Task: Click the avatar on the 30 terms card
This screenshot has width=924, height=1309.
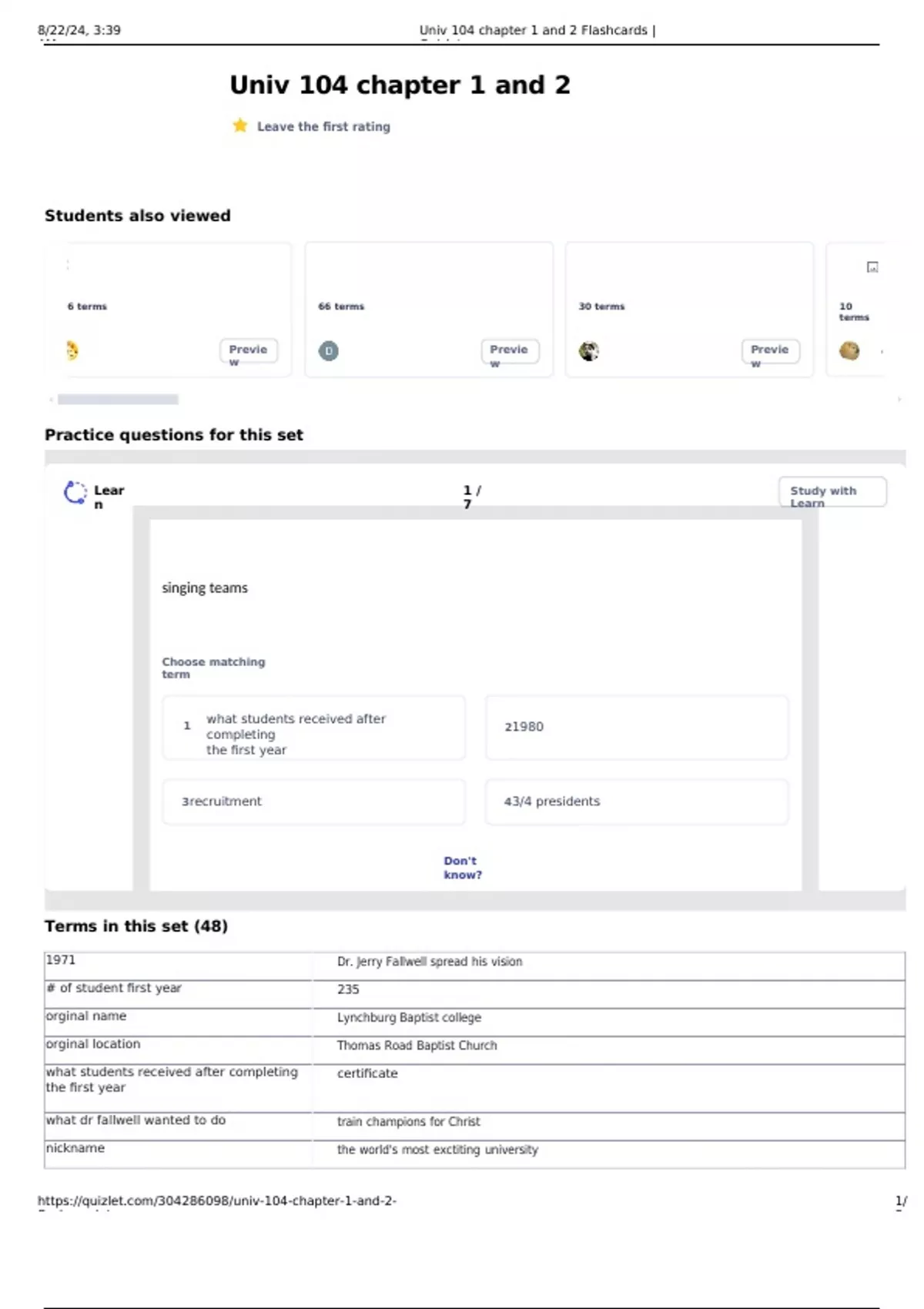Action: [589, 351]
